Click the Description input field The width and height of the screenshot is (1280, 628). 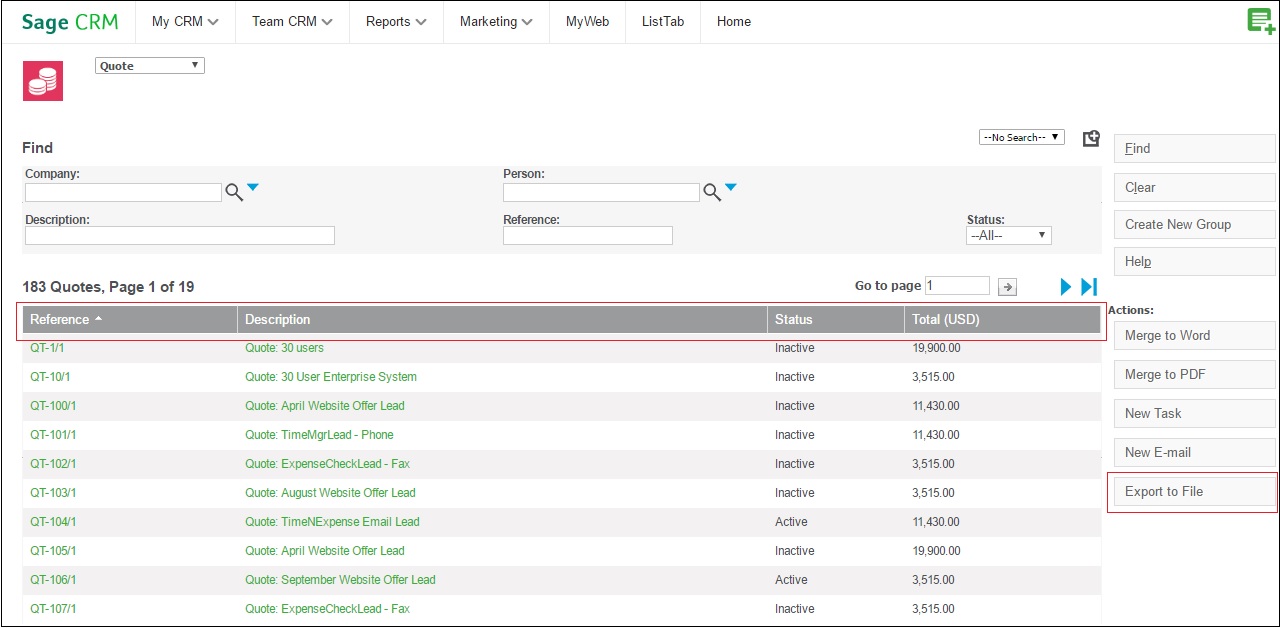tap(180, 236)
